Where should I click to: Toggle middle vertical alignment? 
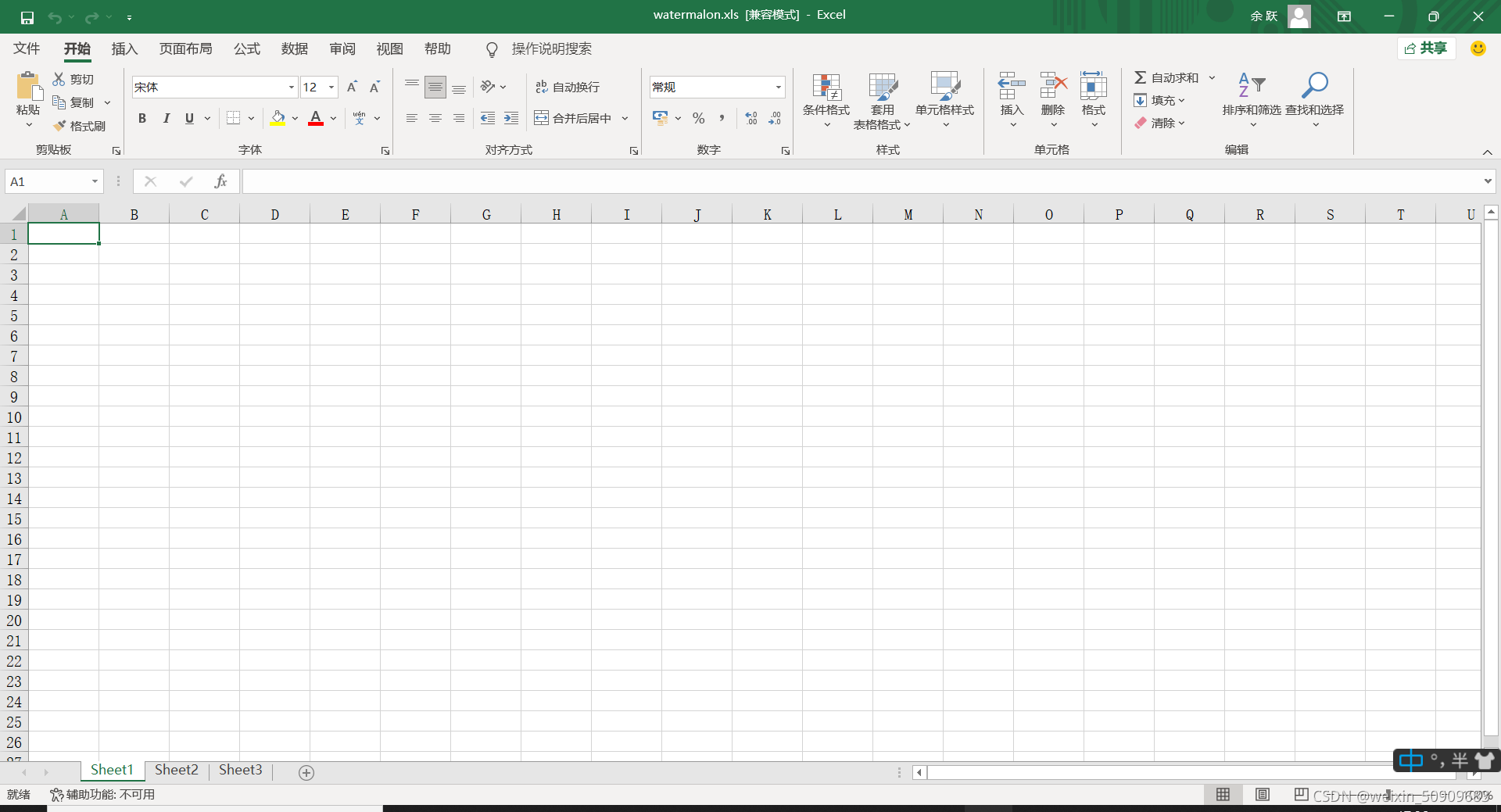click(x=435, y=87)
